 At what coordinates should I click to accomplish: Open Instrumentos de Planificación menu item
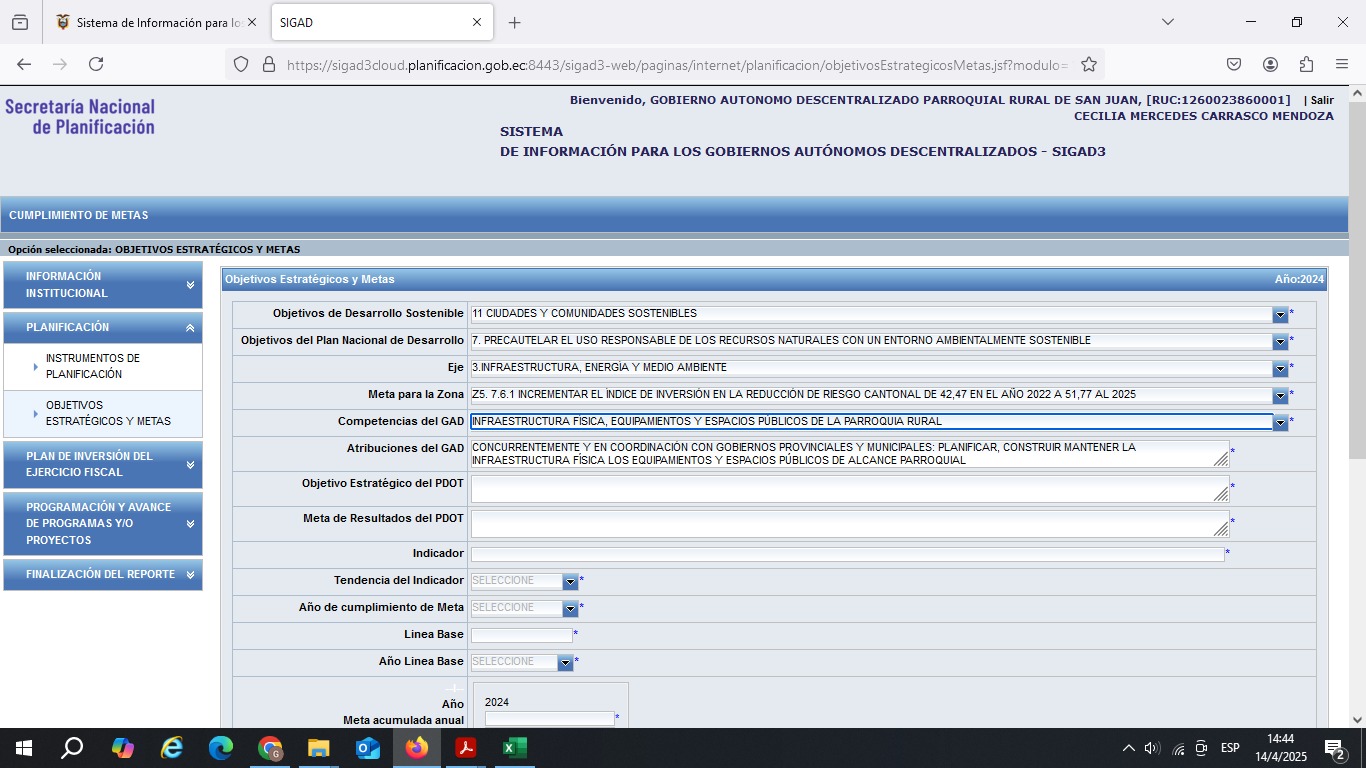[93, 366]
